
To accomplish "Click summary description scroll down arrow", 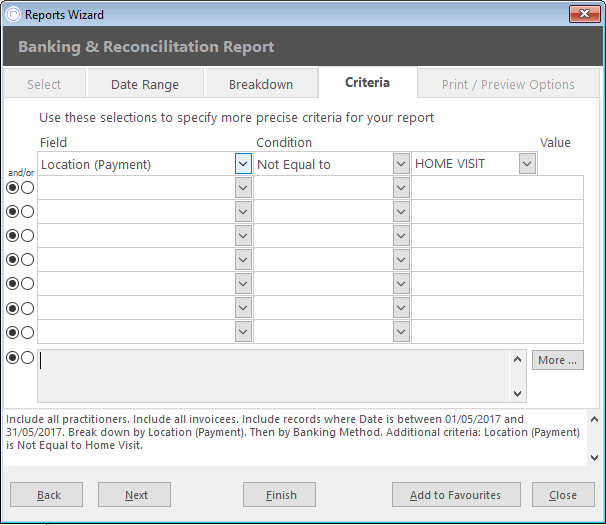I will coord(594,458).
